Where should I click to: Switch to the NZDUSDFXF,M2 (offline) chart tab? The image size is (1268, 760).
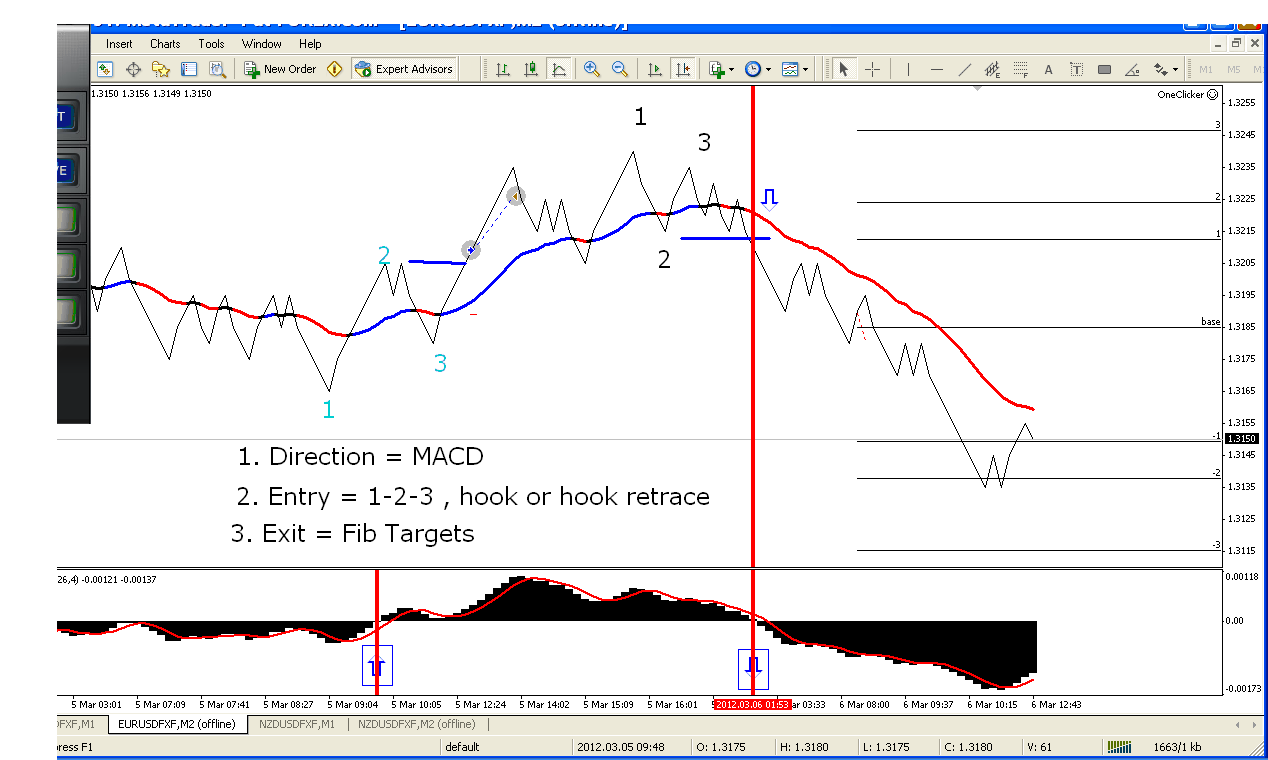(x=416, y=724)
